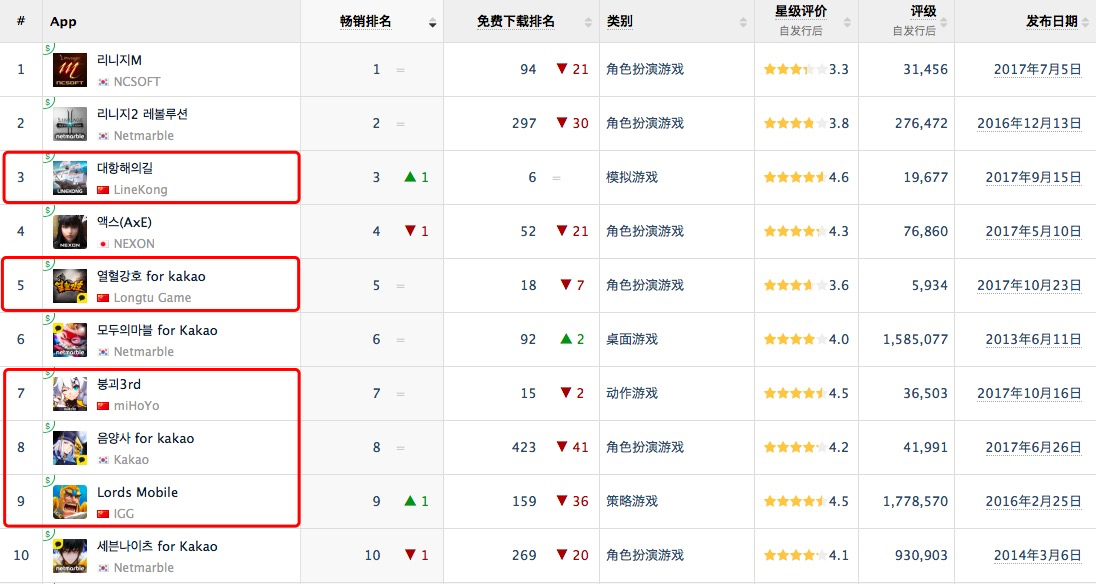
Task: Open the 음양사 for kakao icon
Action: (70, 447)
